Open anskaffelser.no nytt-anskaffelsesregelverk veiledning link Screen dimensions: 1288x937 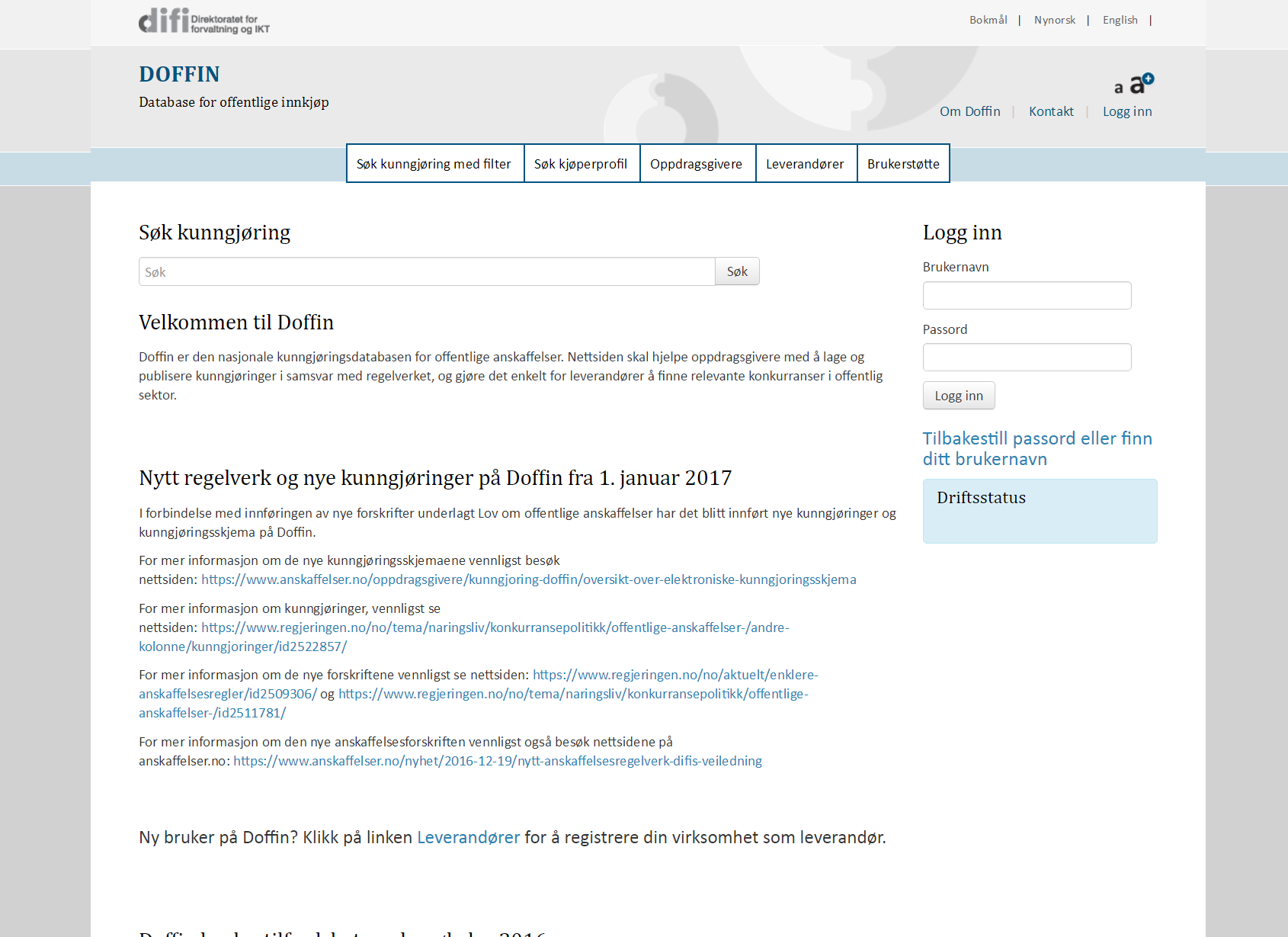coord(498,761)
